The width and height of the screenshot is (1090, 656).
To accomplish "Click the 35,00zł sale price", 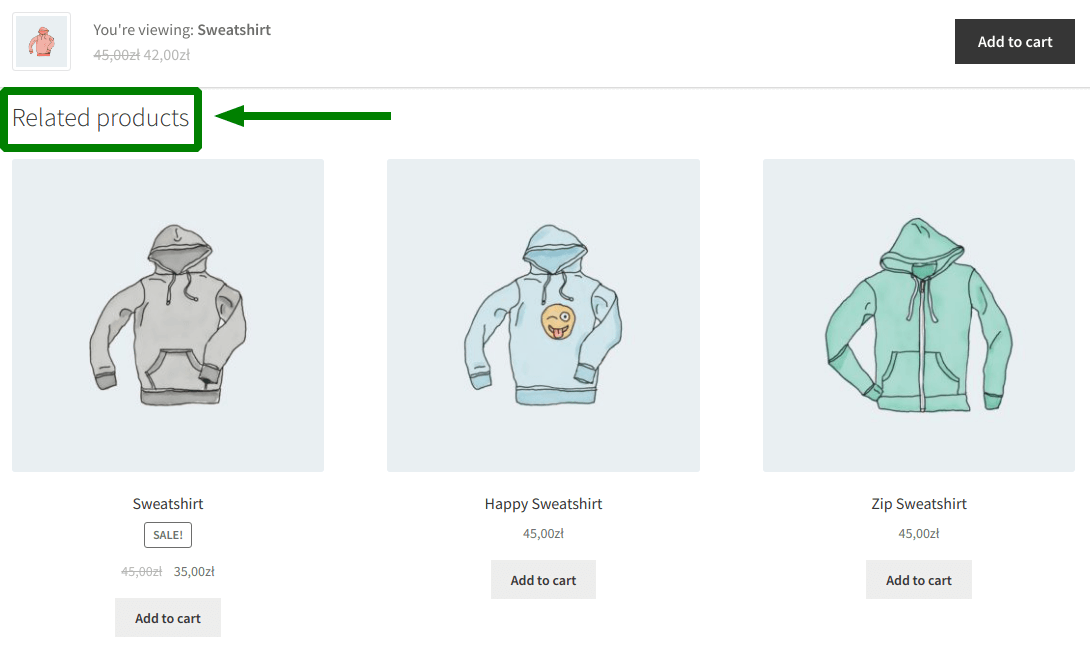I will [194, 572].
